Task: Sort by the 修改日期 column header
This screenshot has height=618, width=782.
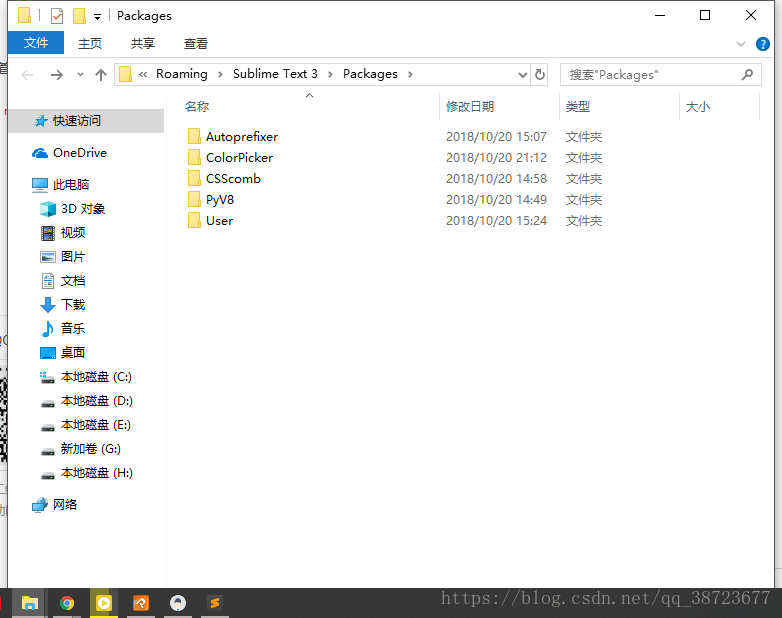Action: [470, 106]
